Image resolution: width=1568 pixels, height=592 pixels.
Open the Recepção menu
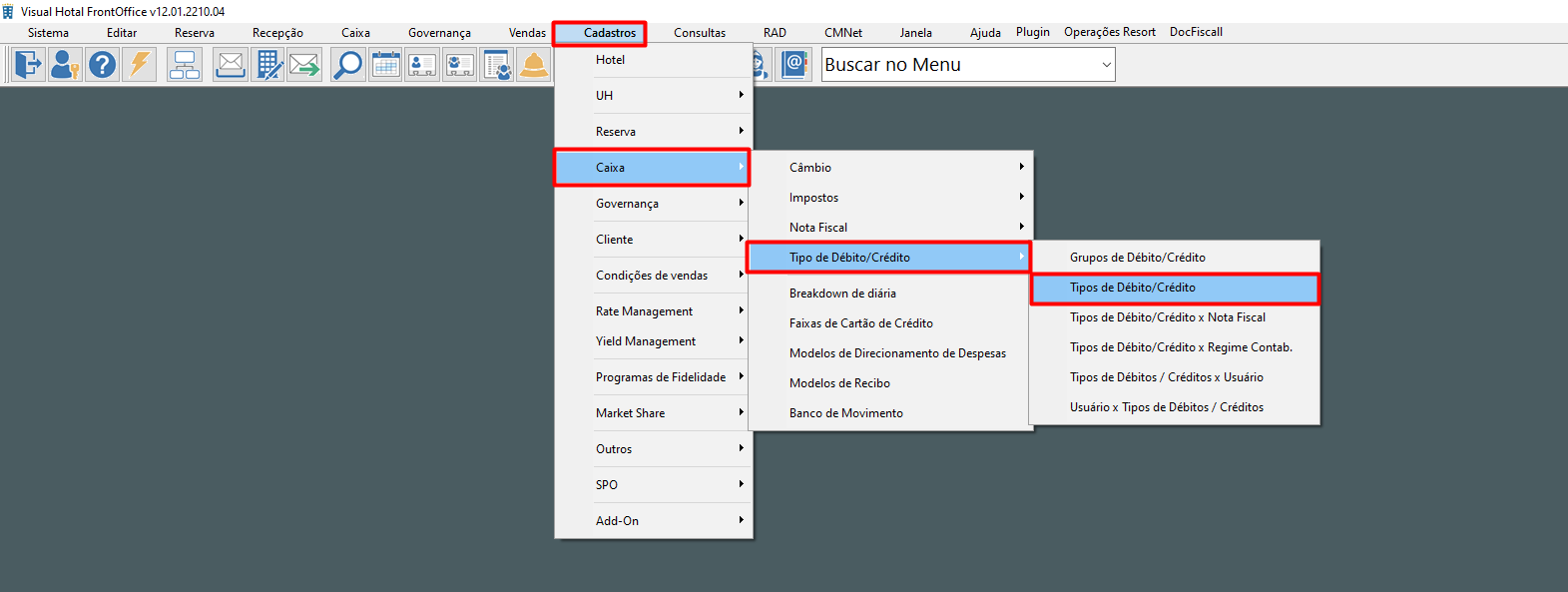click(277, 33)
